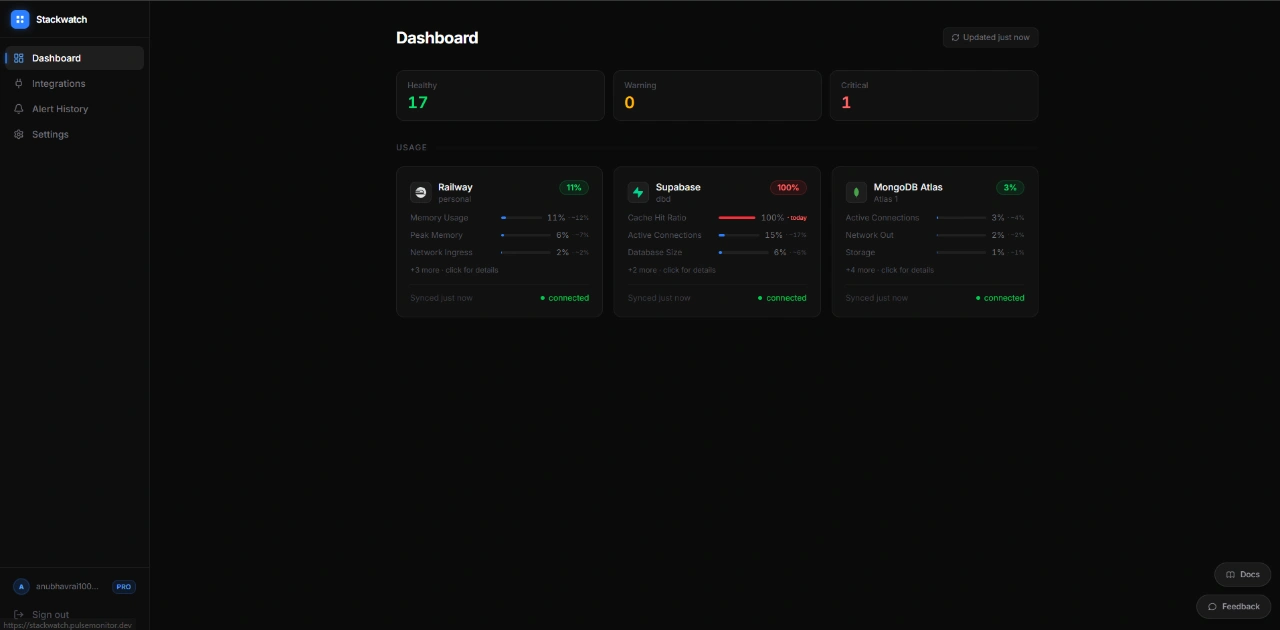Viewport: 1280px width, 630px height.
Task: Click the Railway service logo icon
Action: point(421,192)
